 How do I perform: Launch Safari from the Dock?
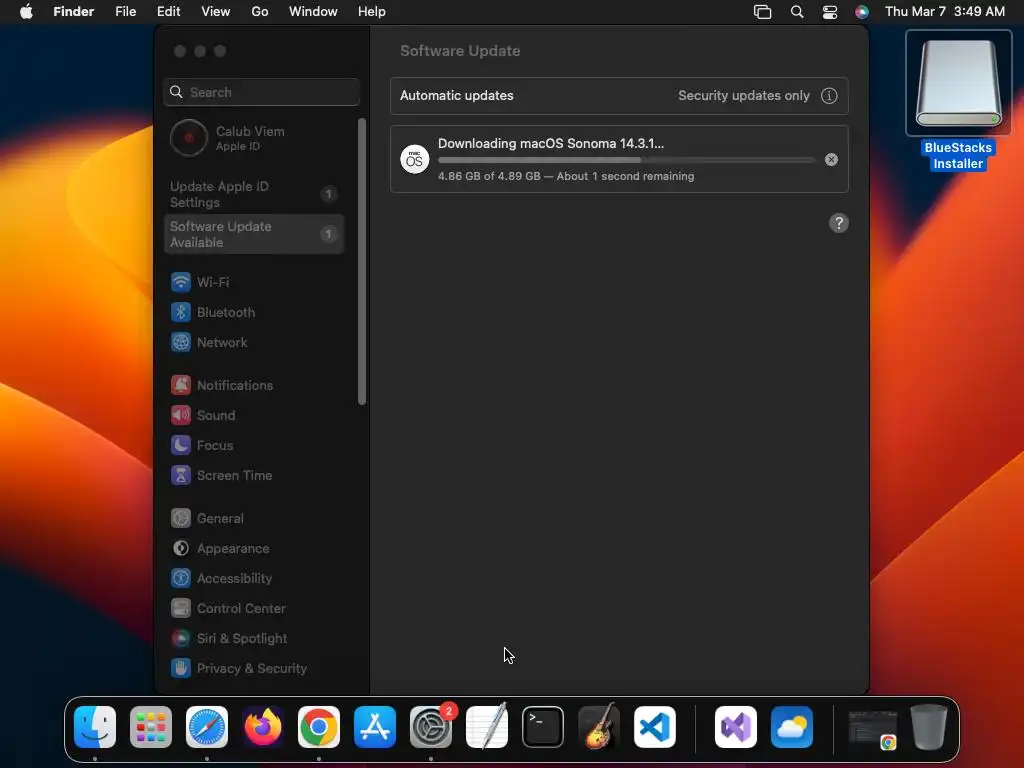tap(207, 727)
